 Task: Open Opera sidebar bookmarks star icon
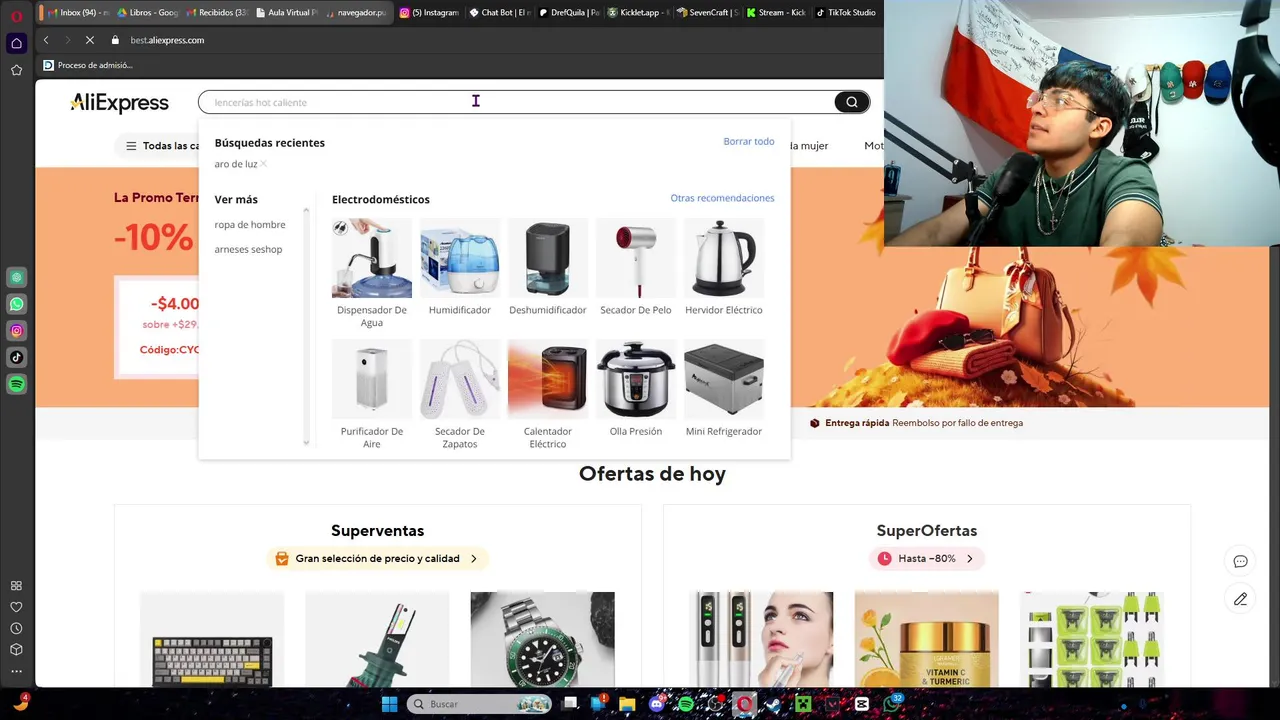[16, 70]
